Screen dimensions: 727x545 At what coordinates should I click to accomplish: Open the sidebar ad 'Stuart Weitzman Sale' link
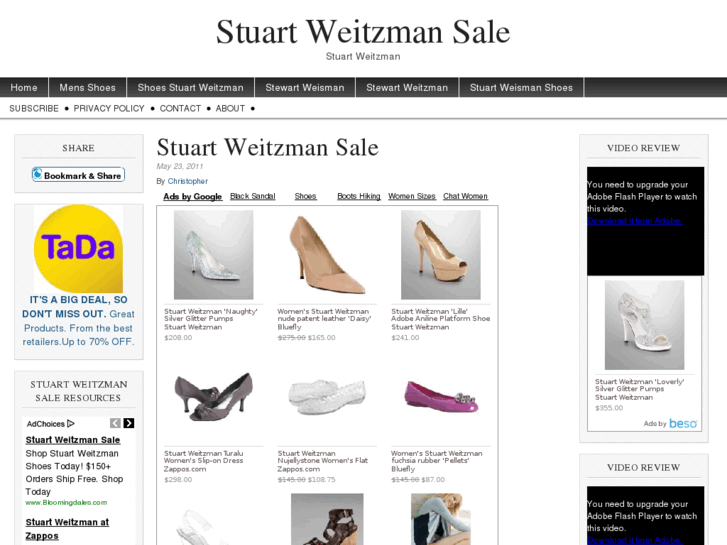73,440
